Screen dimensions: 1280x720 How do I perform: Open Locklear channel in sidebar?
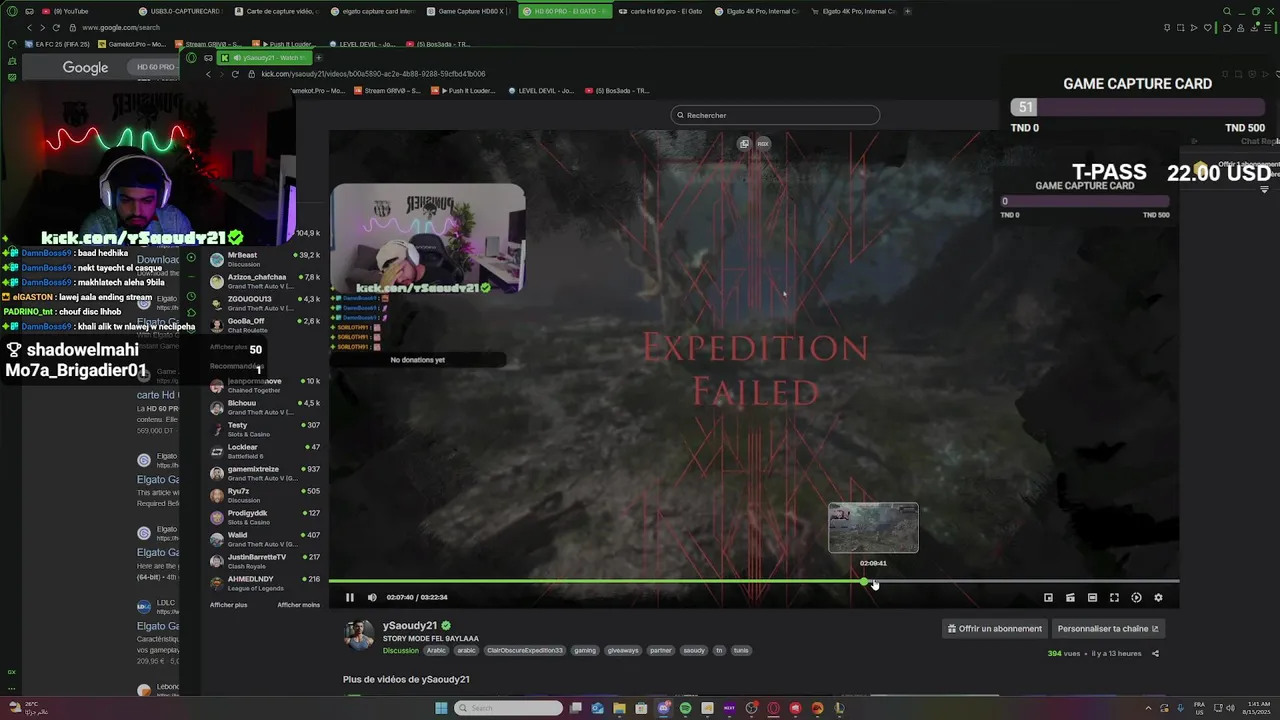point(265,451)
